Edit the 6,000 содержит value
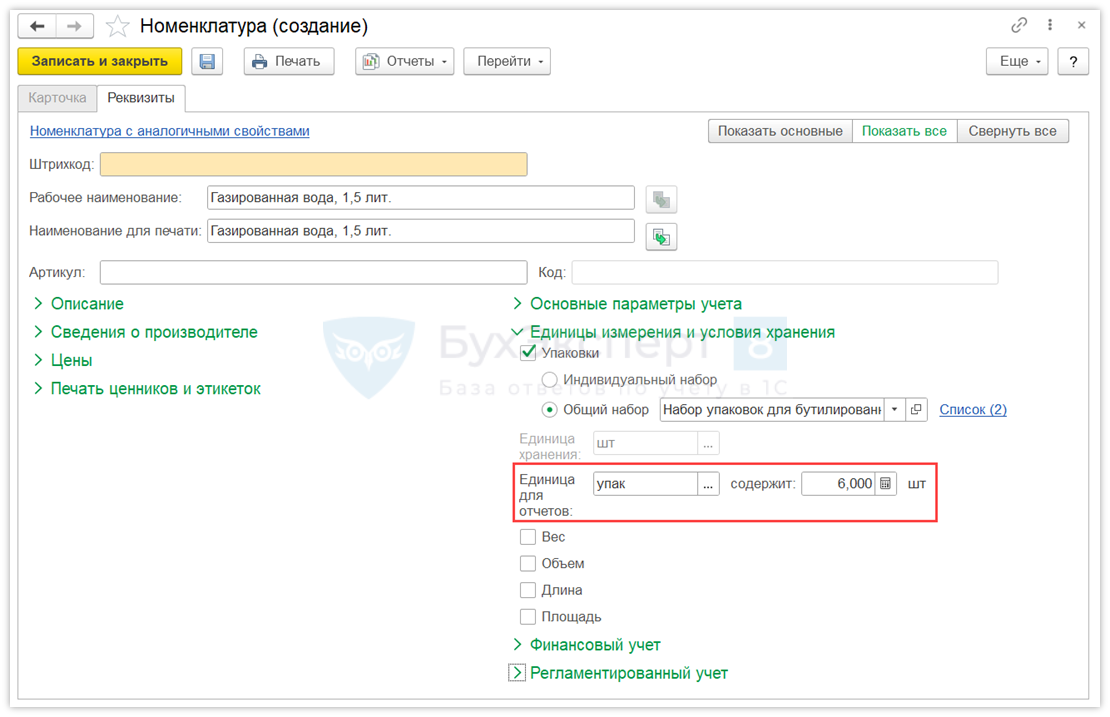This screenshot has width=1110, height=717. click(839, 483)
